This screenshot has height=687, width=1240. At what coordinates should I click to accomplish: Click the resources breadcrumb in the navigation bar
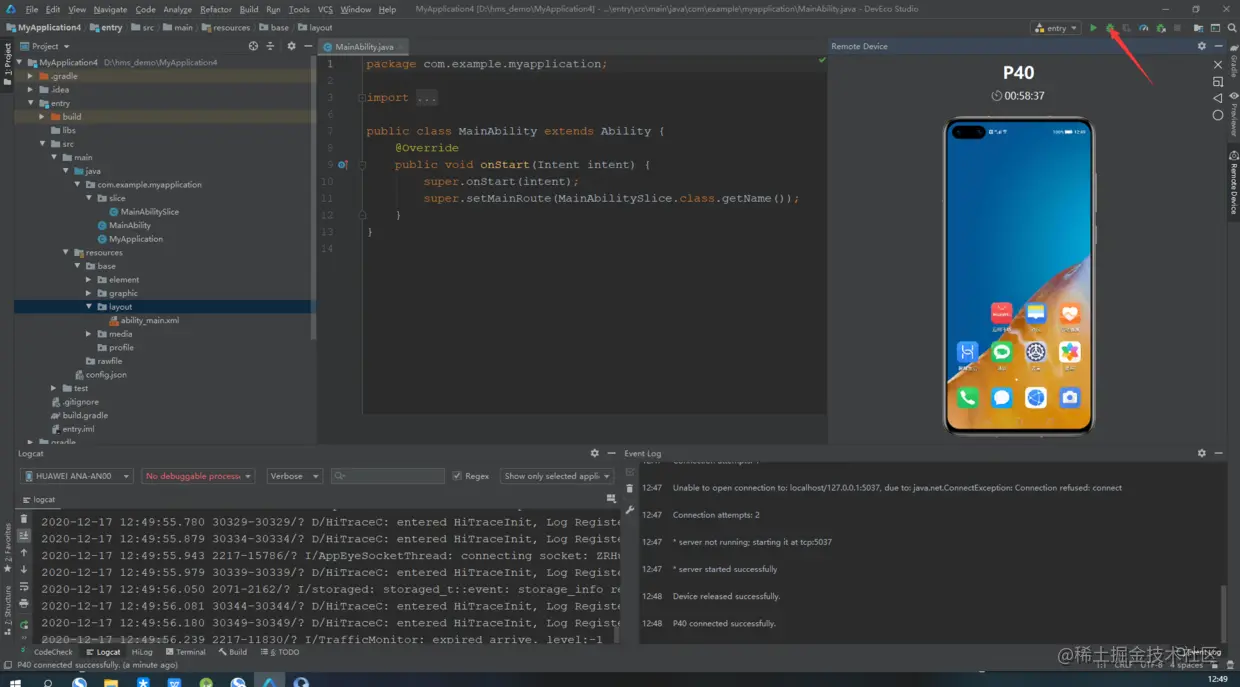point(226,28)
